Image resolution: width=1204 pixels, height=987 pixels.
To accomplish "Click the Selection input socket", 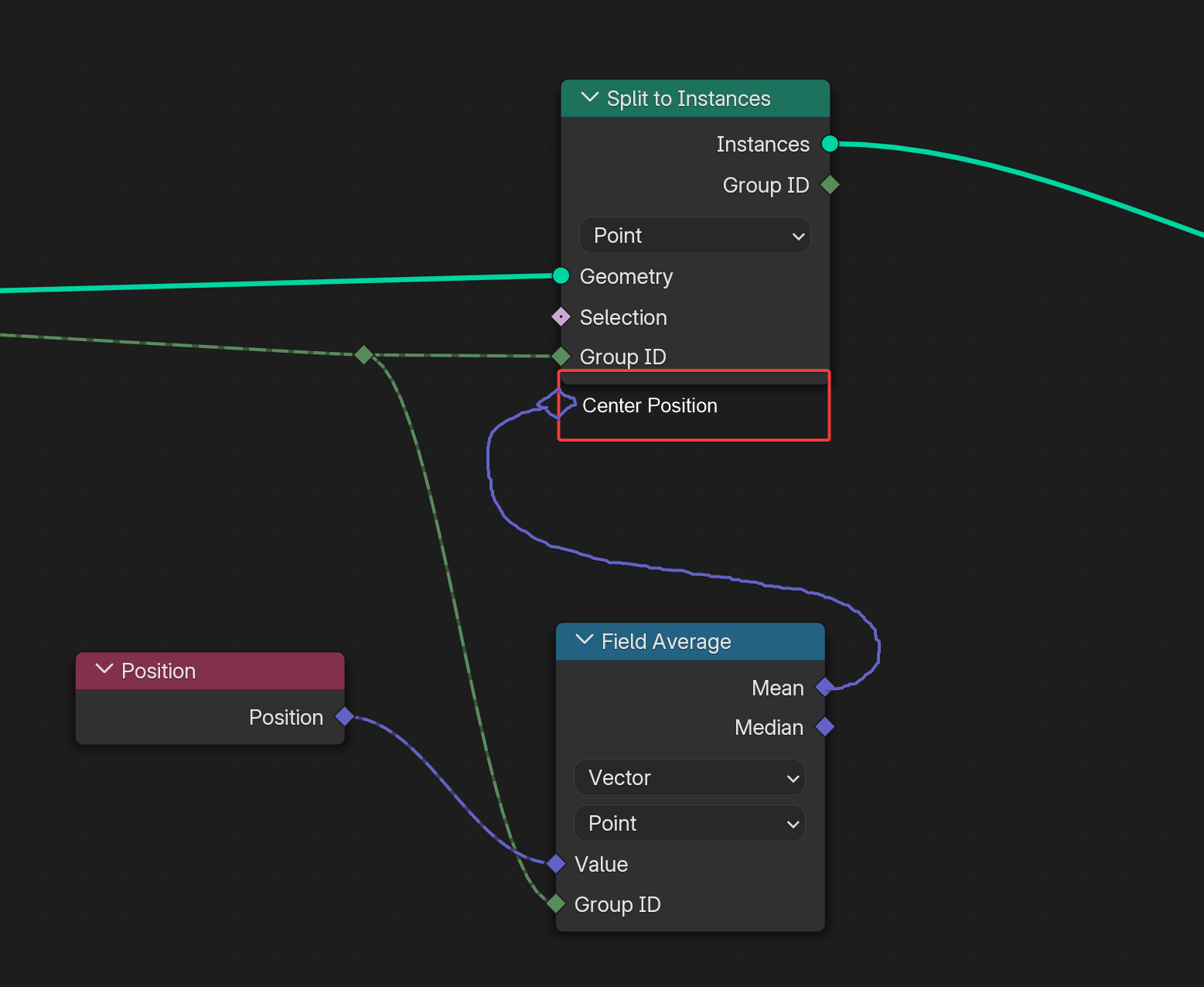I will coord(561,317).
